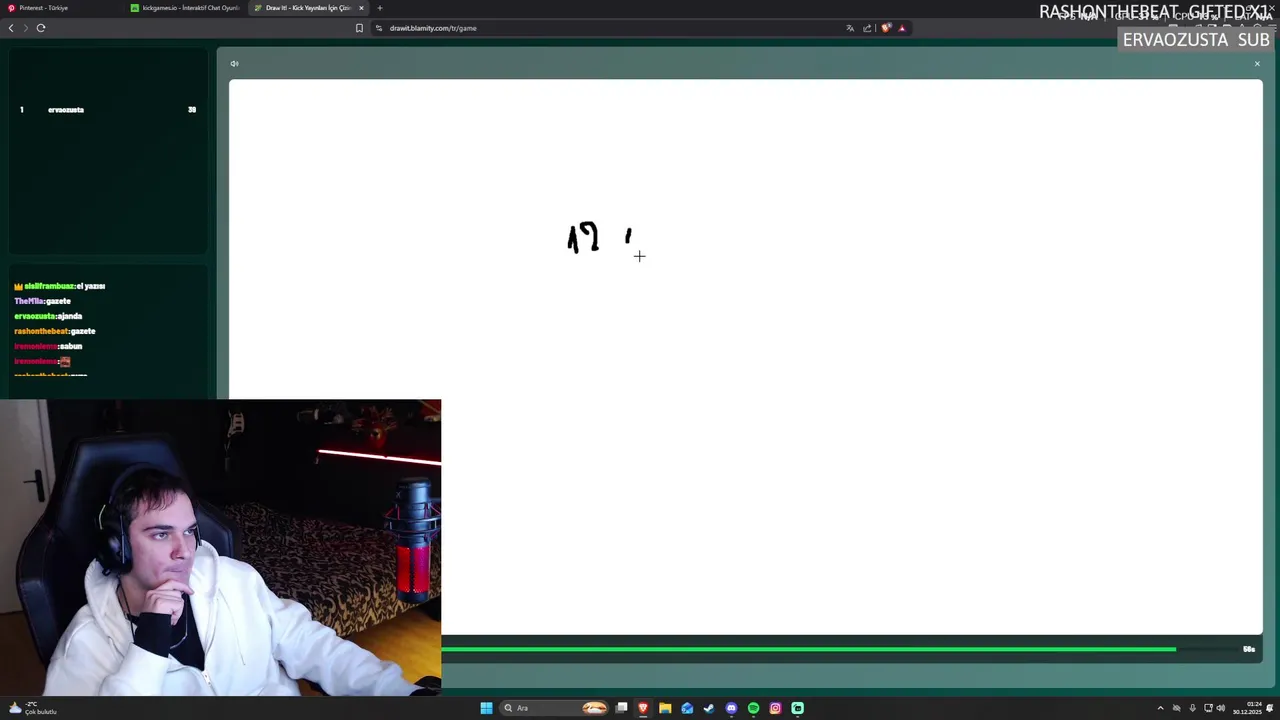Open the green app icon after Instagram
1280x720 pixels.
pyautogui.click(x=797, y=708)
